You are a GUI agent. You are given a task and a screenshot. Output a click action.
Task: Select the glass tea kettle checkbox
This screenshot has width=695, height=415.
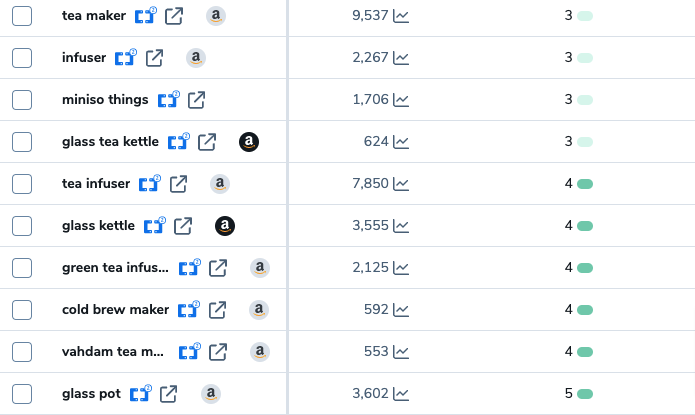point(22,142)
